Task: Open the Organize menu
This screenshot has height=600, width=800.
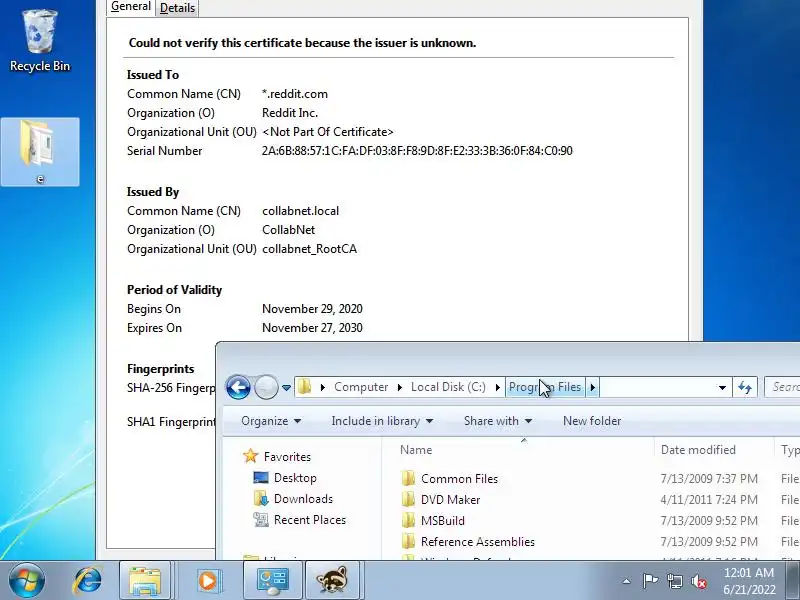Action: [271, 421]
